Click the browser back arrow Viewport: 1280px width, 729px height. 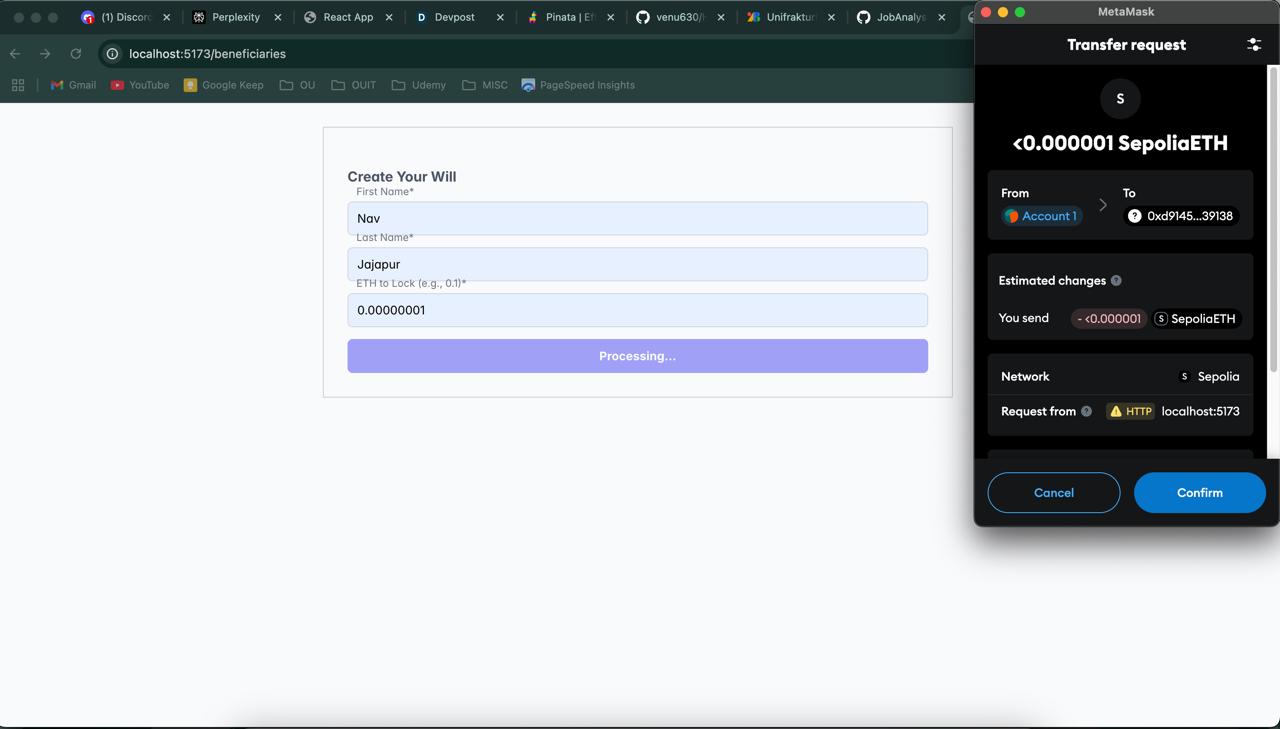coord(15,54)
